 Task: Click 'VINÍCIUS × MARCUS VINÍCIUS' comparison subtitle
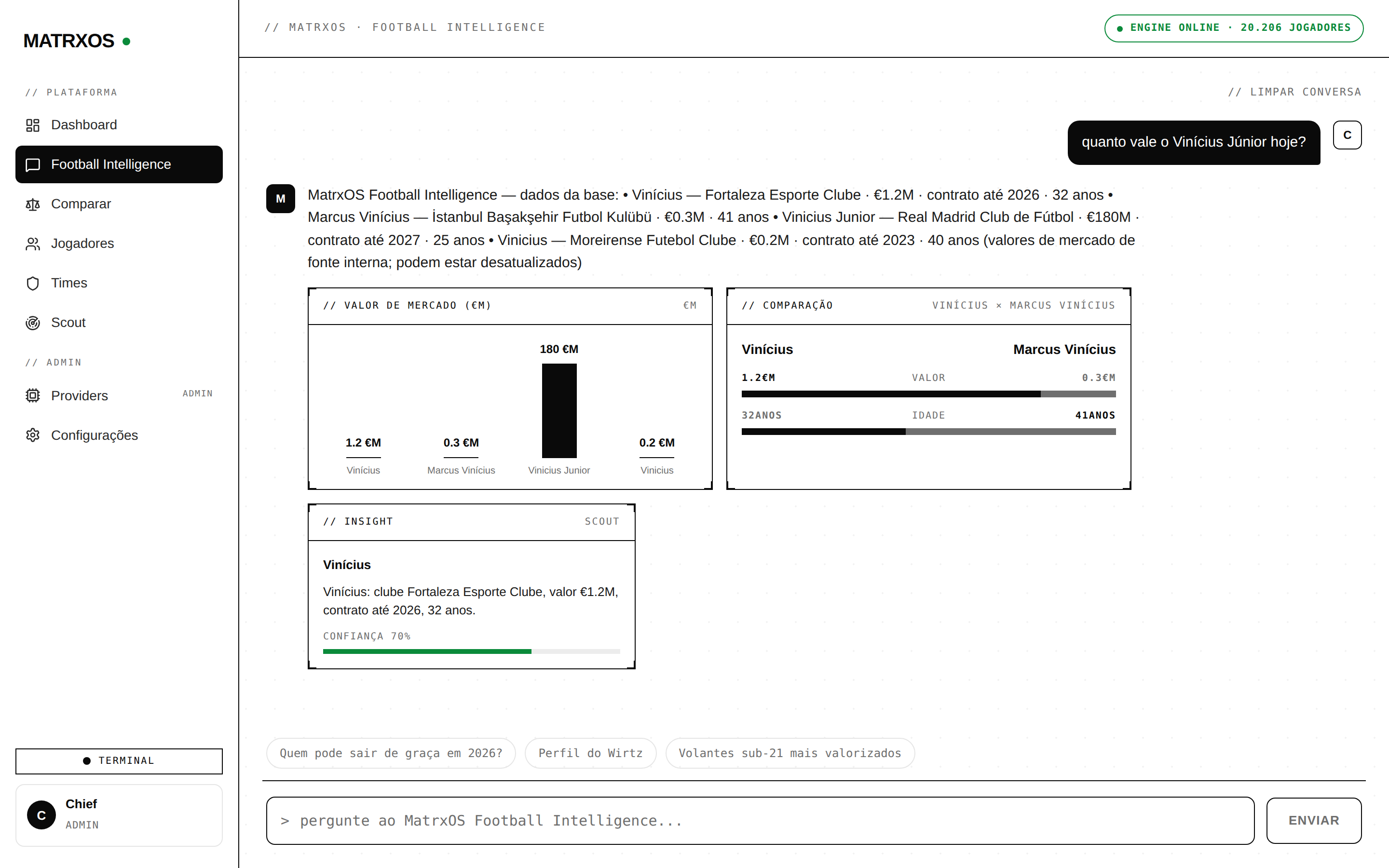click(1023, 305)
